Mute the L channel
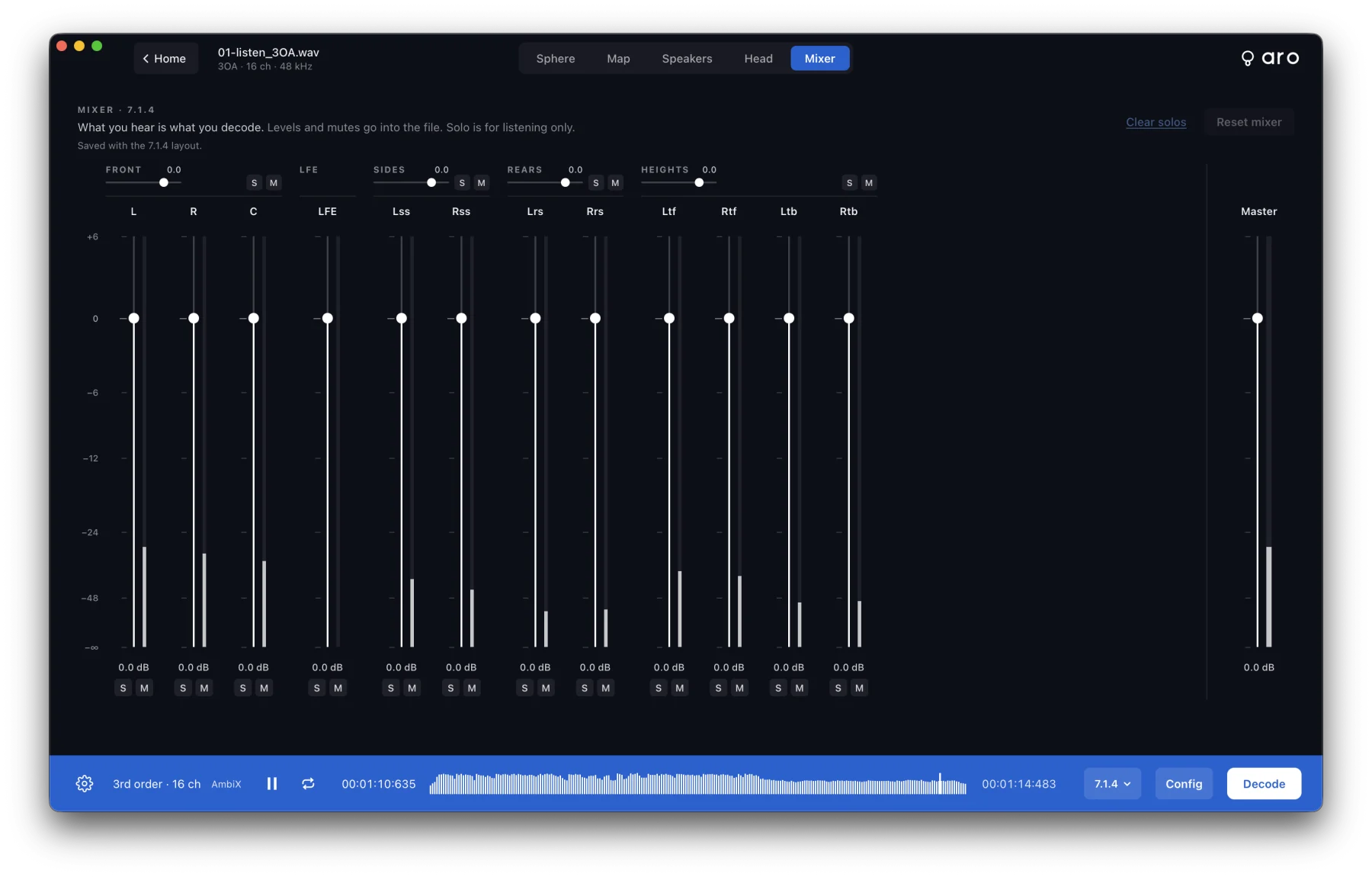The image size is (1372, 877). 144,688
